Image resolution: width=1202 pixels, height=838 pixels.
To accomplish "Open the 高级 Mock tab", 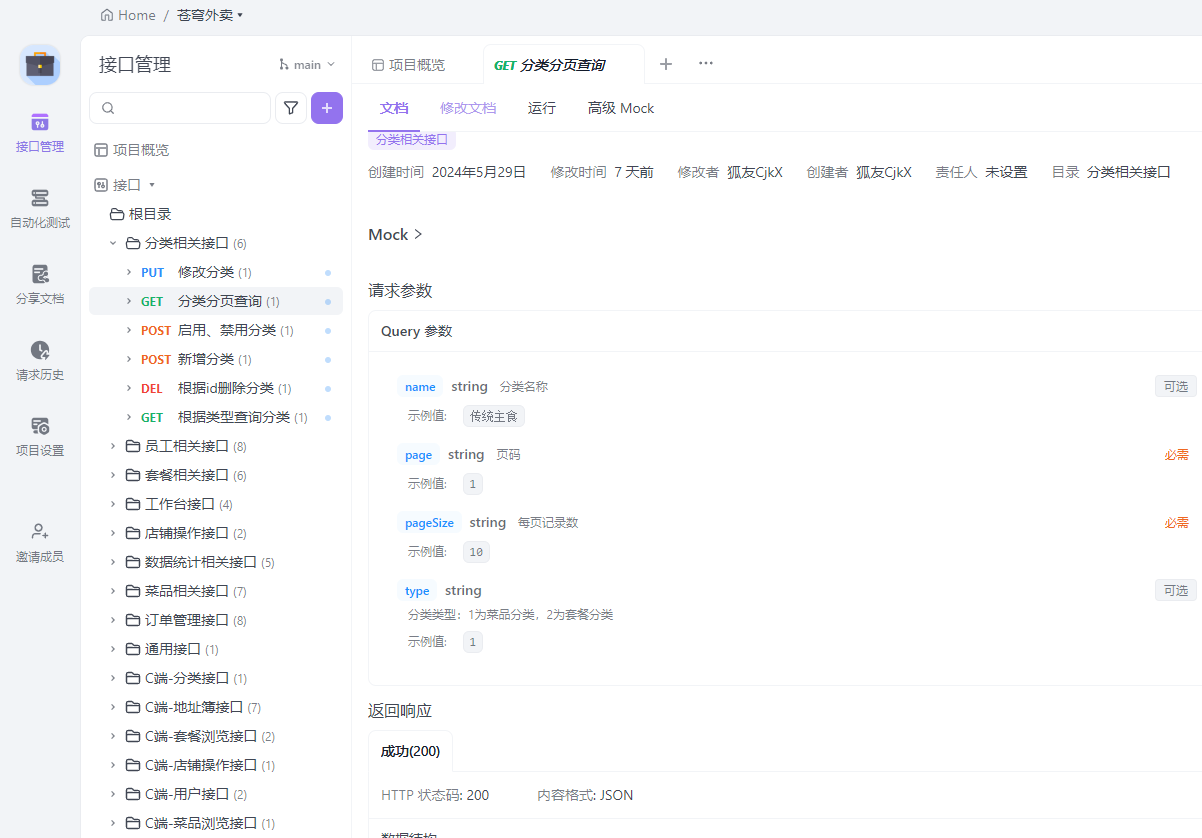I will click(620, 107).
